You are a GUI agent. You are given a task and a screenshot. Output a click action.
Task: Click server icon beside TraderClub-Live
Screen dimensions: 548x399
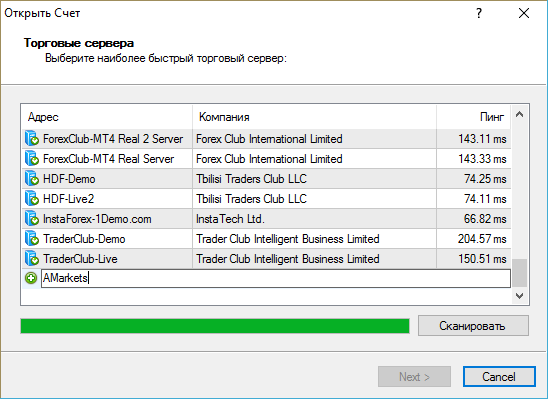click(x=31, y=259)
